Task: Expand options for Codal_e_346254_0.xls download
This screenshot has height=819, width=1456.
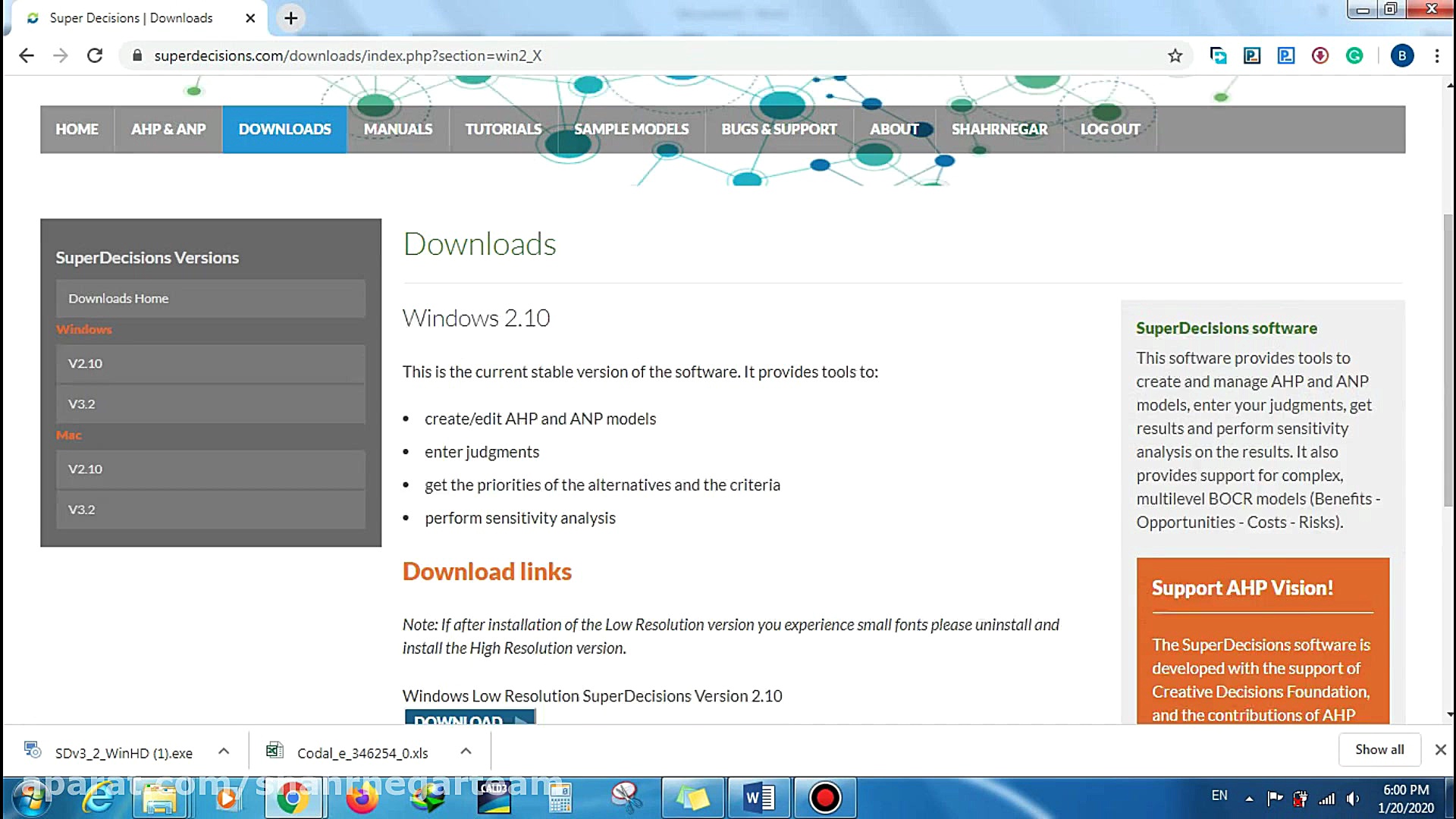Action: [x=466, y=752]
